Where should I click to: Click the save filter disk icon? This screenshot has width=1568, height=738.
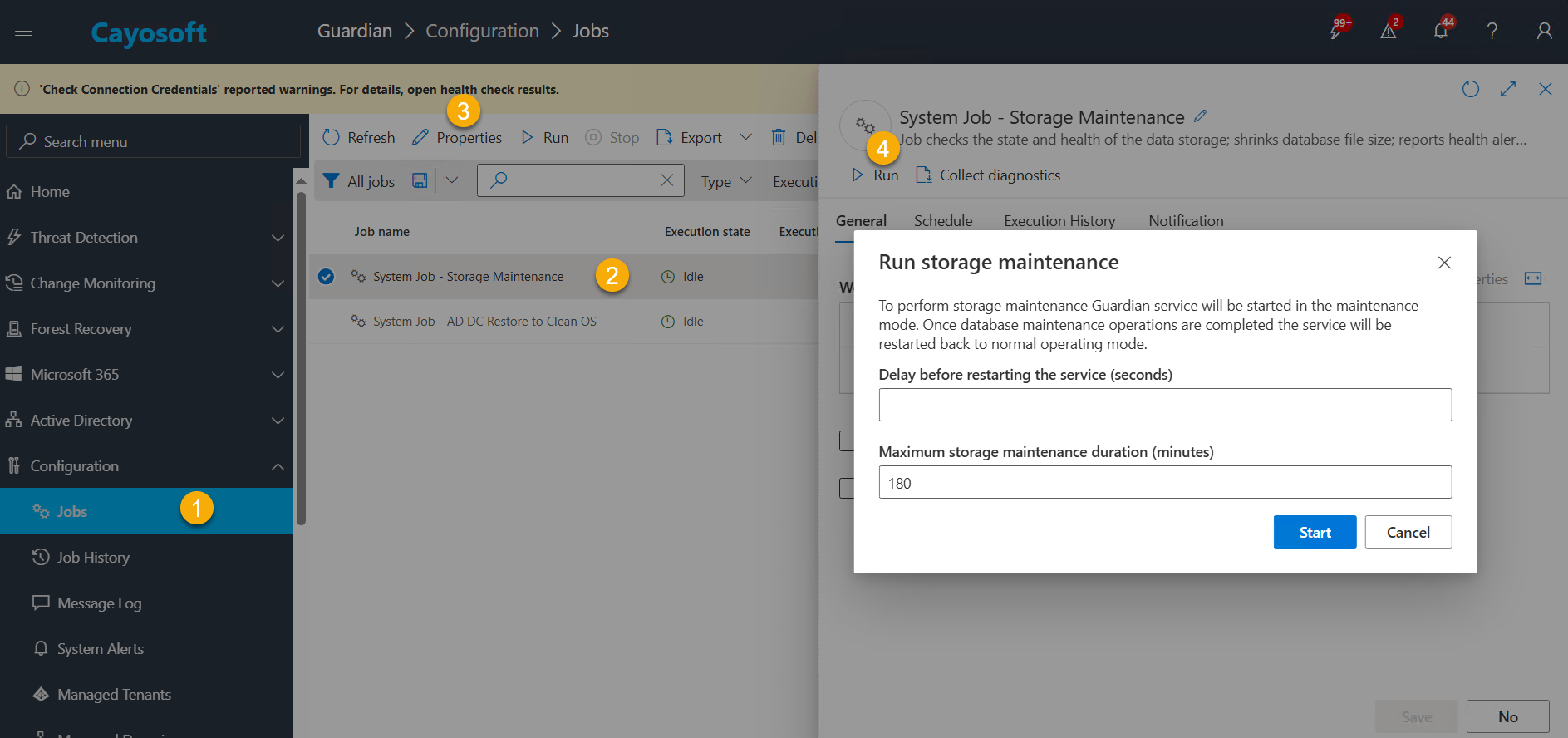(420, 180)
